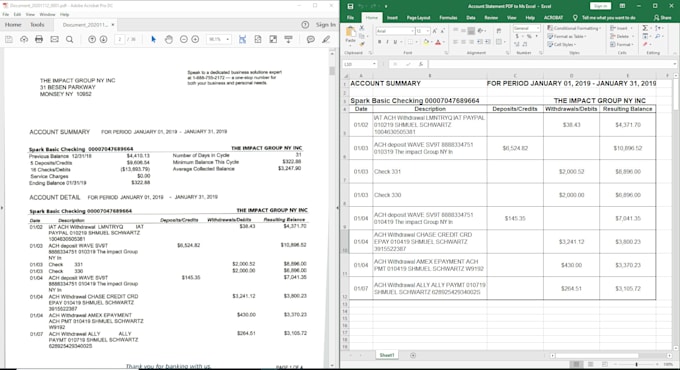
Task: Open Conditional Formatting dropdown
Action: point(574,28)
